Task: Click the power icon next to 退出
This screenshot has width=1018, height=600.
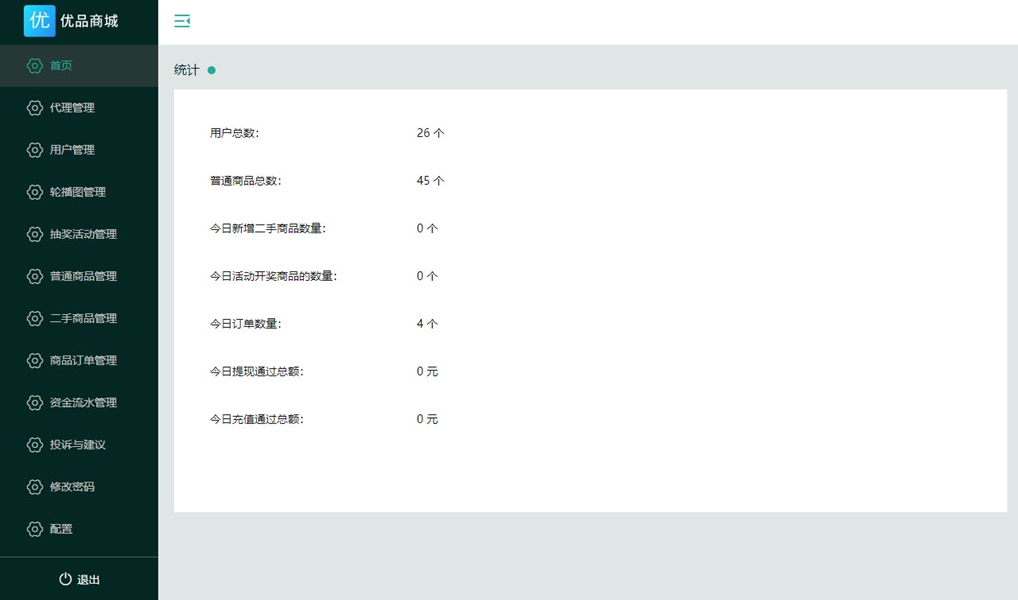Action: coord(65,579)
